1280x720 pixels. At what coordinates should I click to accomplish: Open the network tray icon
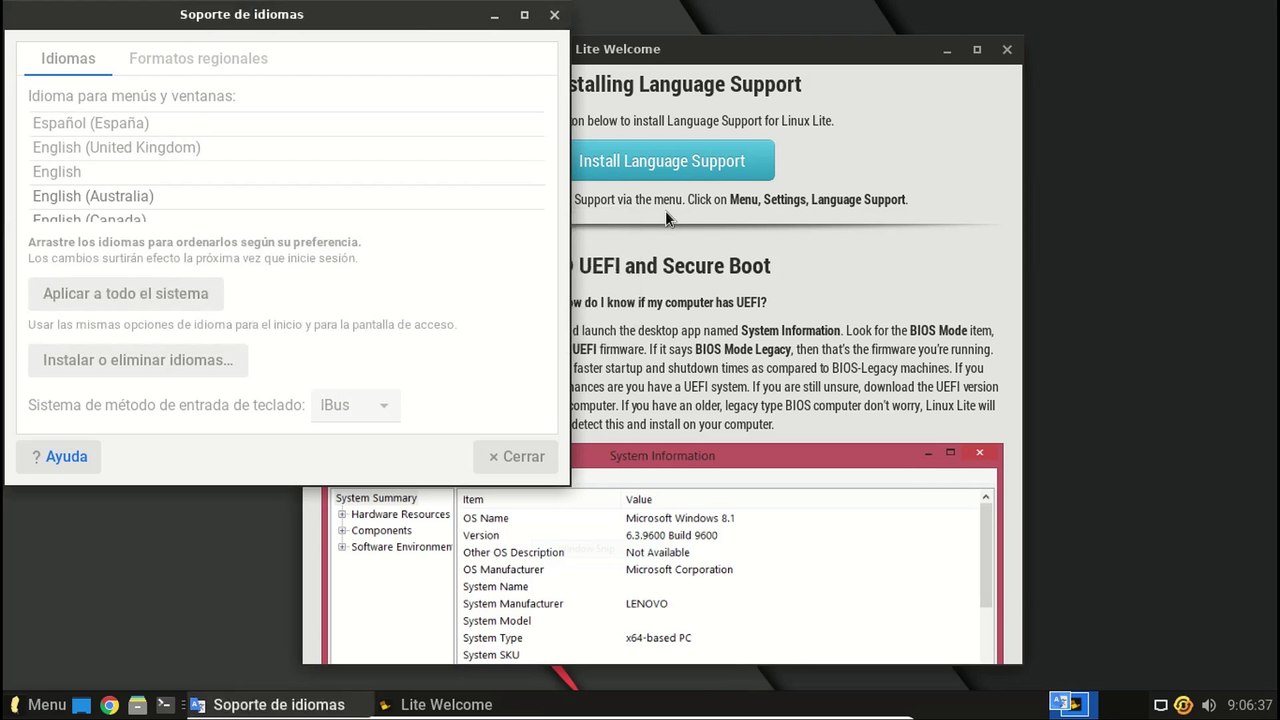point(1161,705)
